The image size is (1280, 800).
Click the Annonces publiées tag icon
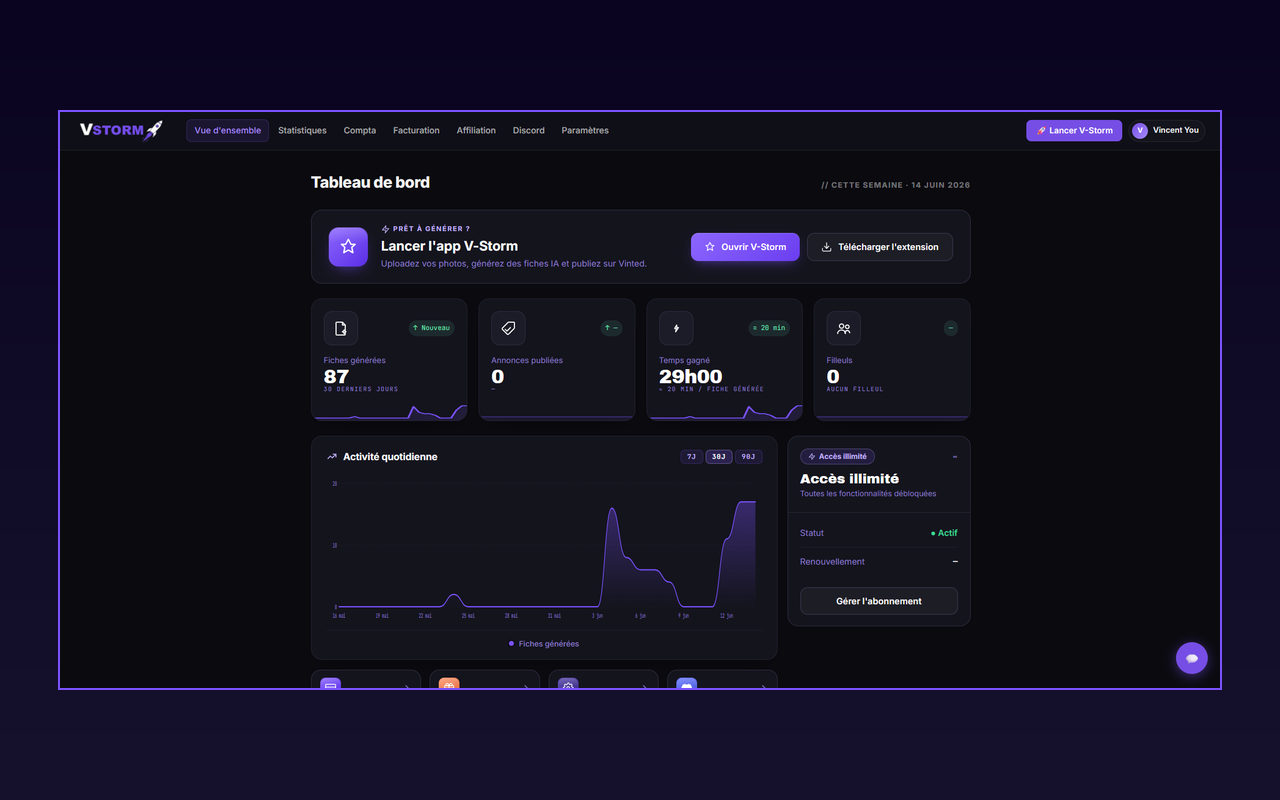tap(508, 328)
